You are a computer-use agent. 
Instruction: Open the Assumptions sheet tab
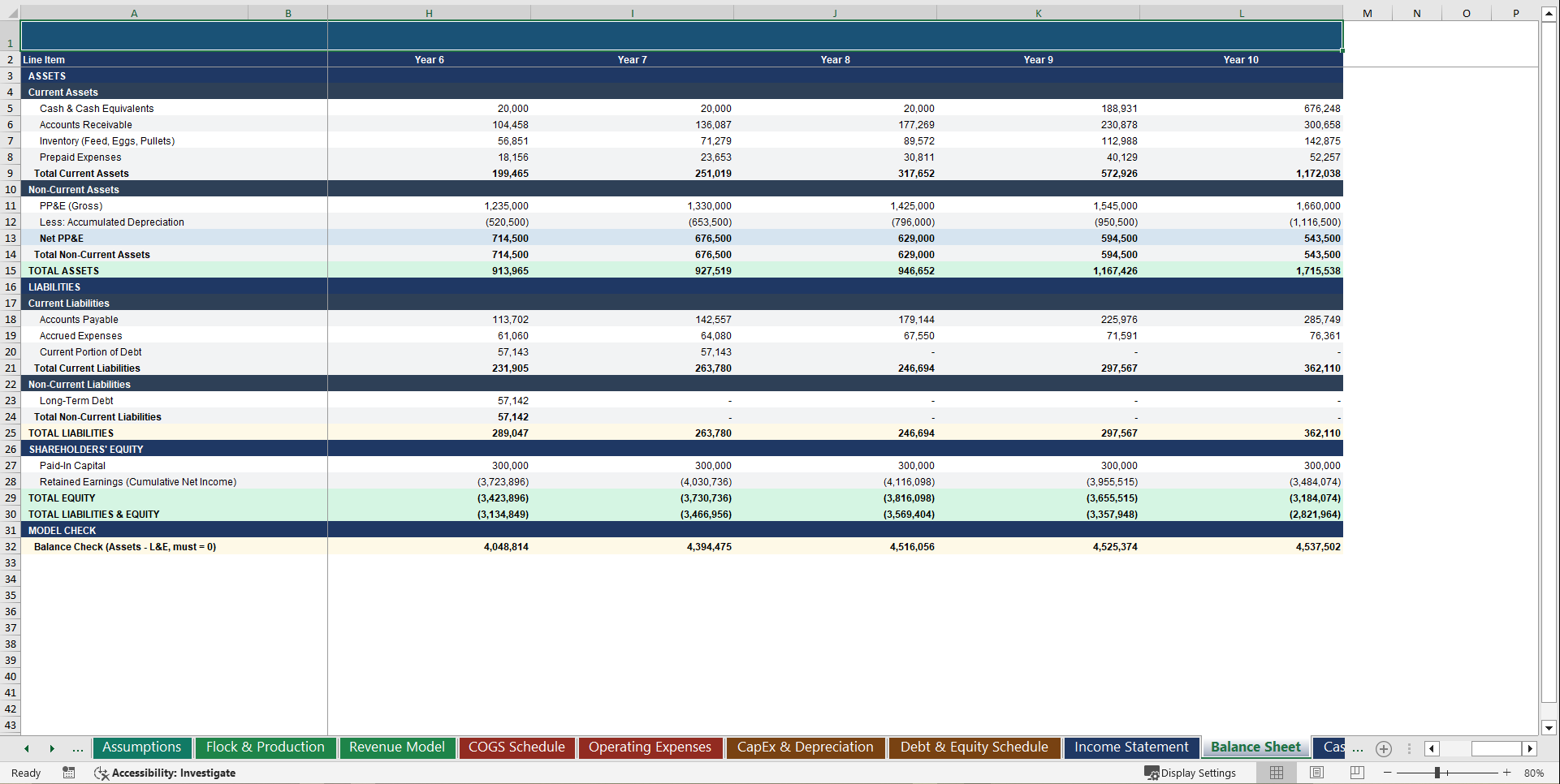coord(142,747)
